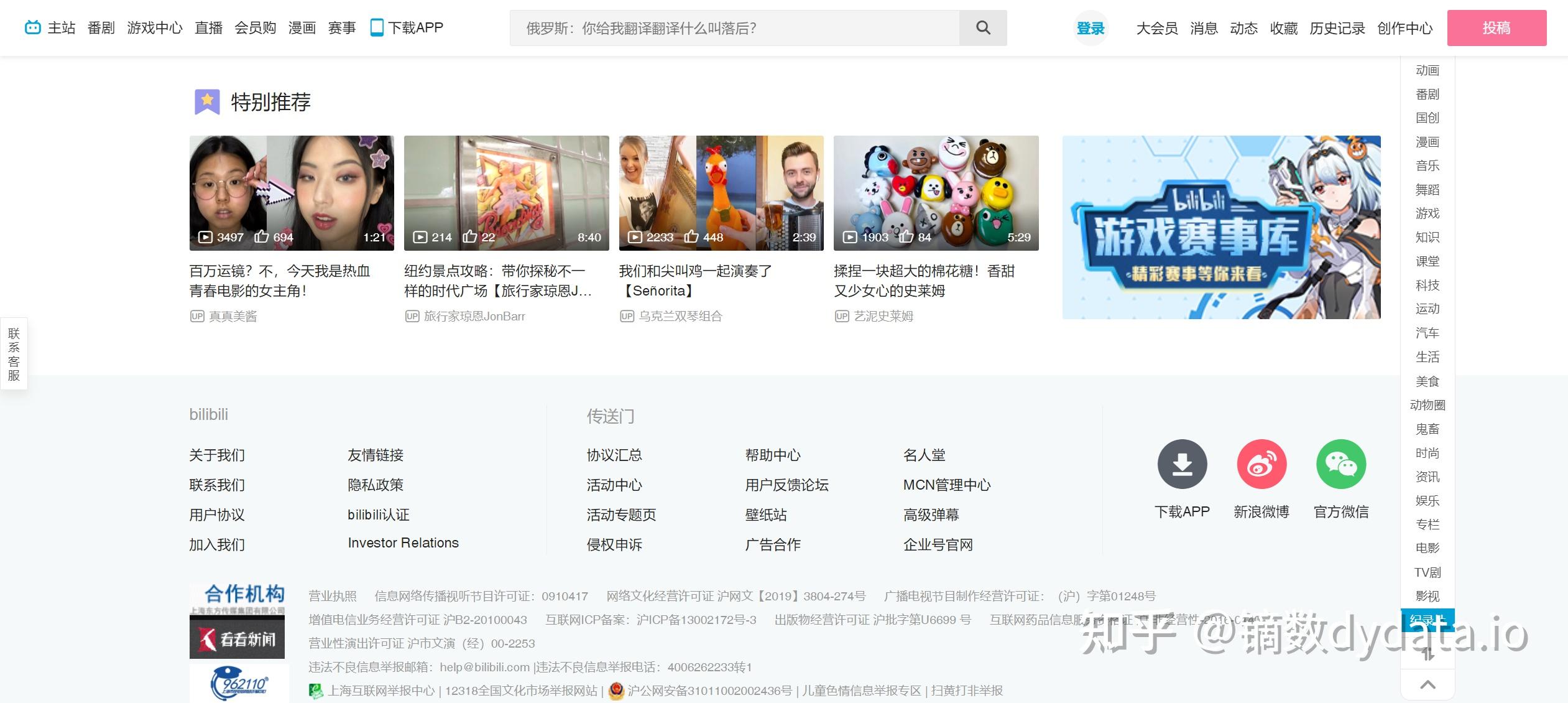The width and height of the screenshot is (1568, 703).
Task: Open the 百万运镜 video thumbnail
Action: click(292, 193)
